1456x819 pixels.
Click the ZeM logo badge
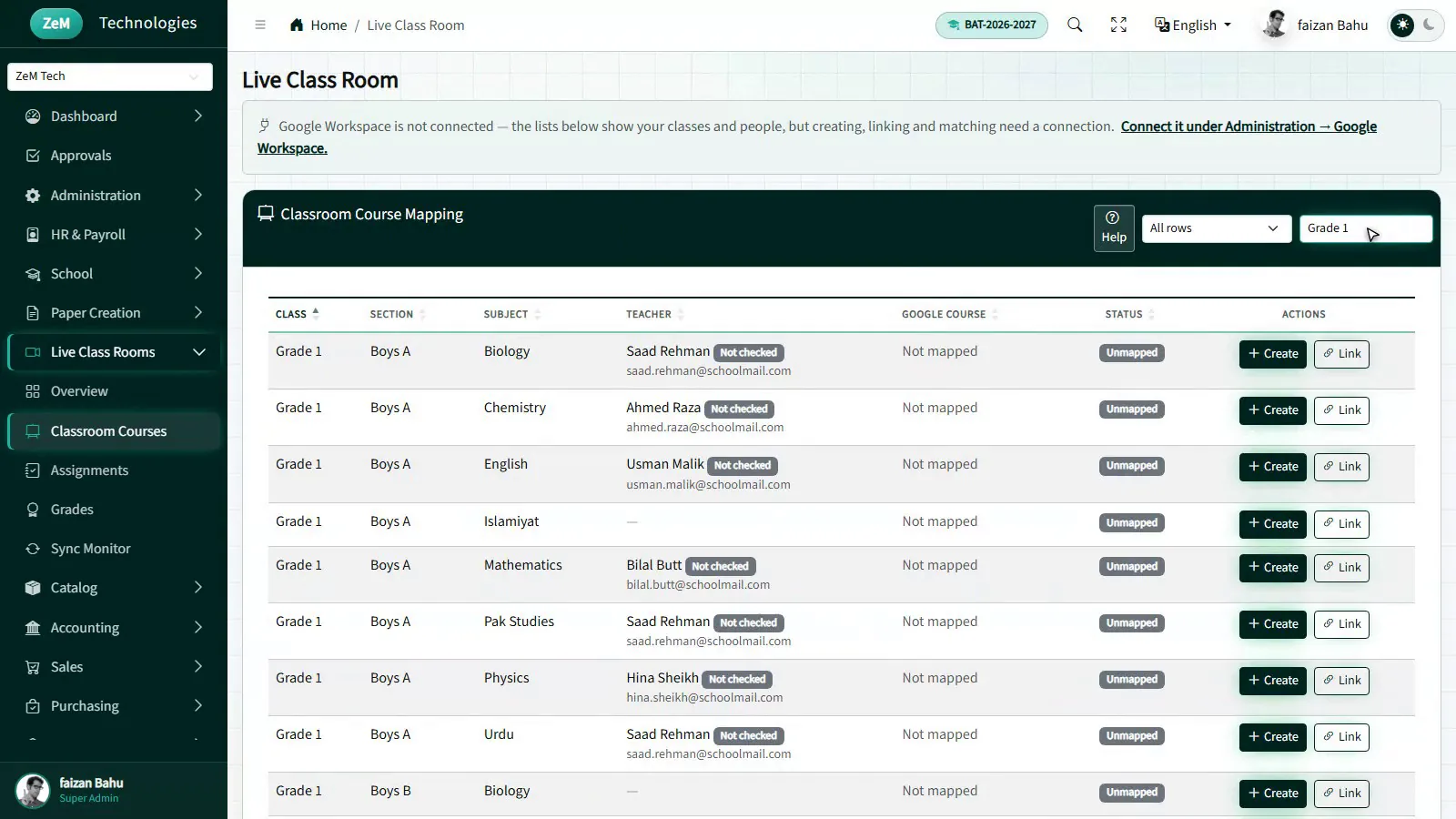tap(56, 24)
